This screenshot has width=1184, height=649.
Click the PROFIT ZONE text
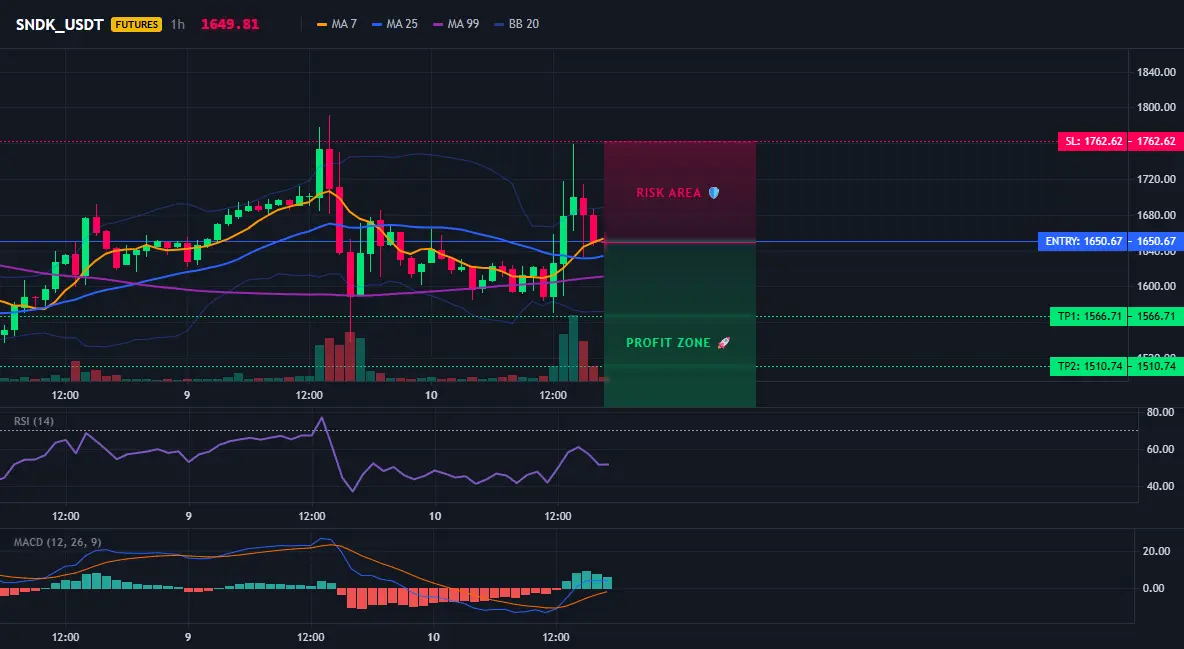click(x=668, y=343)
